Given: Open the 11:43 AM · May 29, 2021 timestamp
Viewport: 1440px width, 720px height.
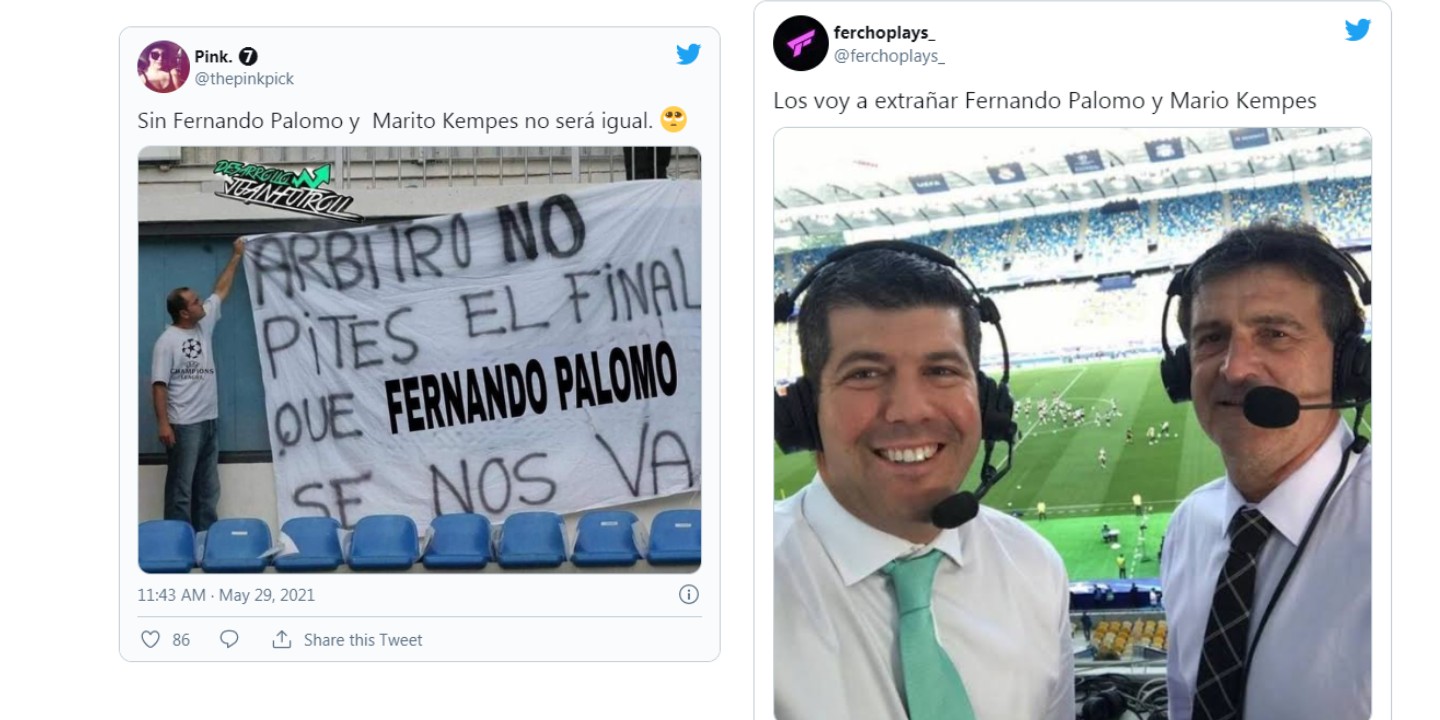Looking at the screenshot, I should tap(226, 595).
